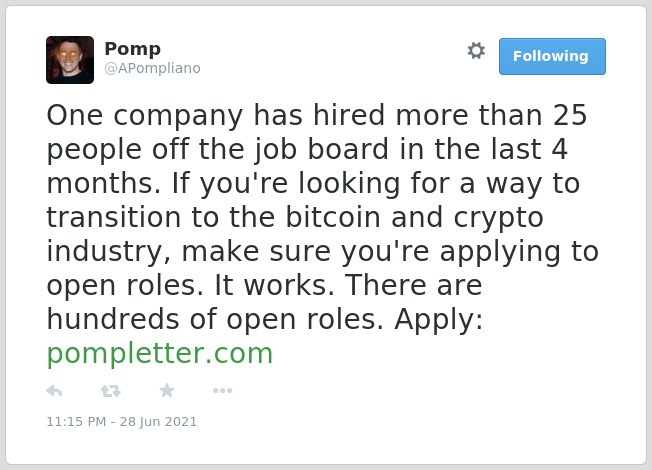Open the @APompliano handle link

(x=153, y=68)
